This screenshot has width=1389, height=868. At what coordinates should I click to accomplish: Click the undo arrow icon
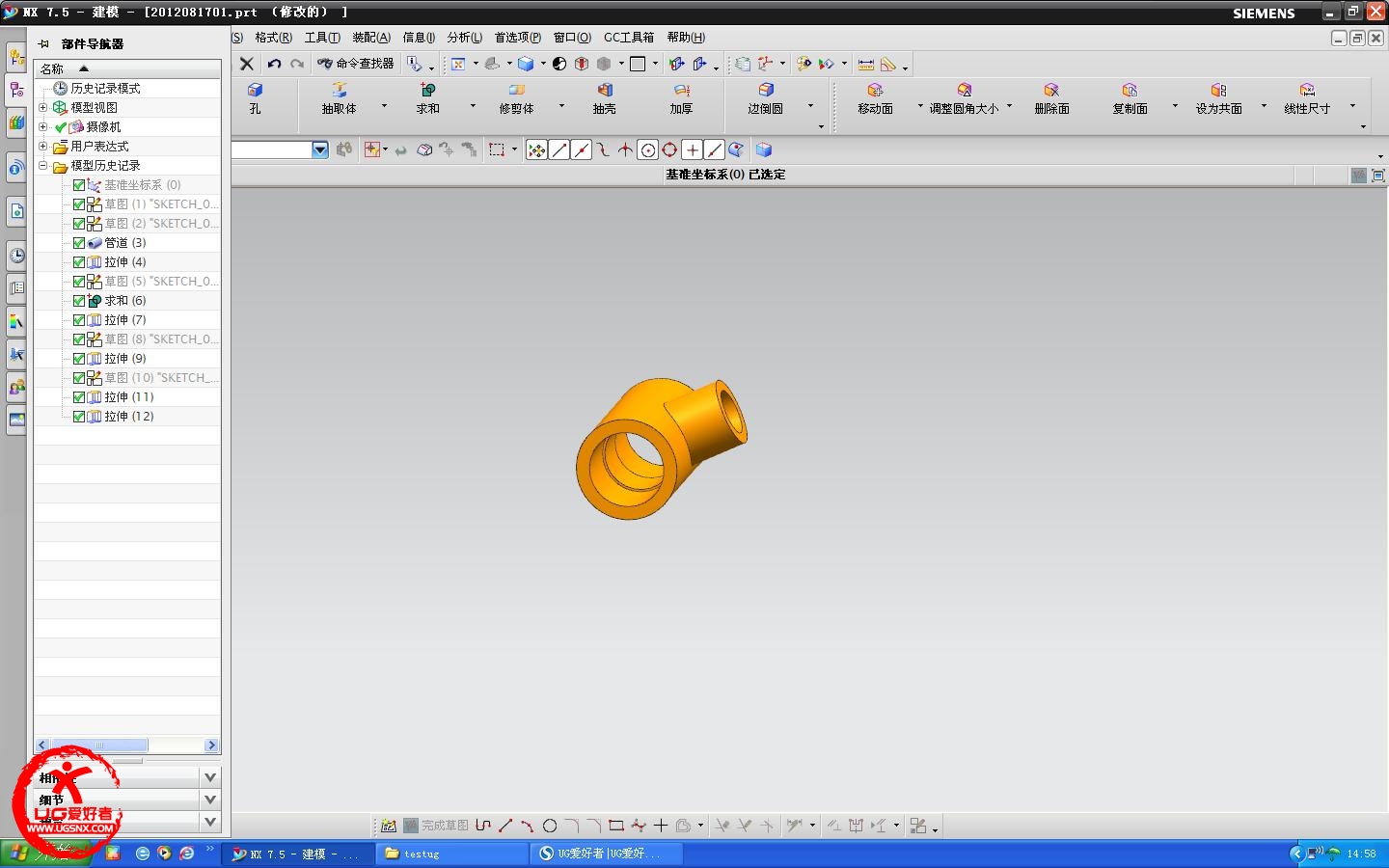[274, 64]
